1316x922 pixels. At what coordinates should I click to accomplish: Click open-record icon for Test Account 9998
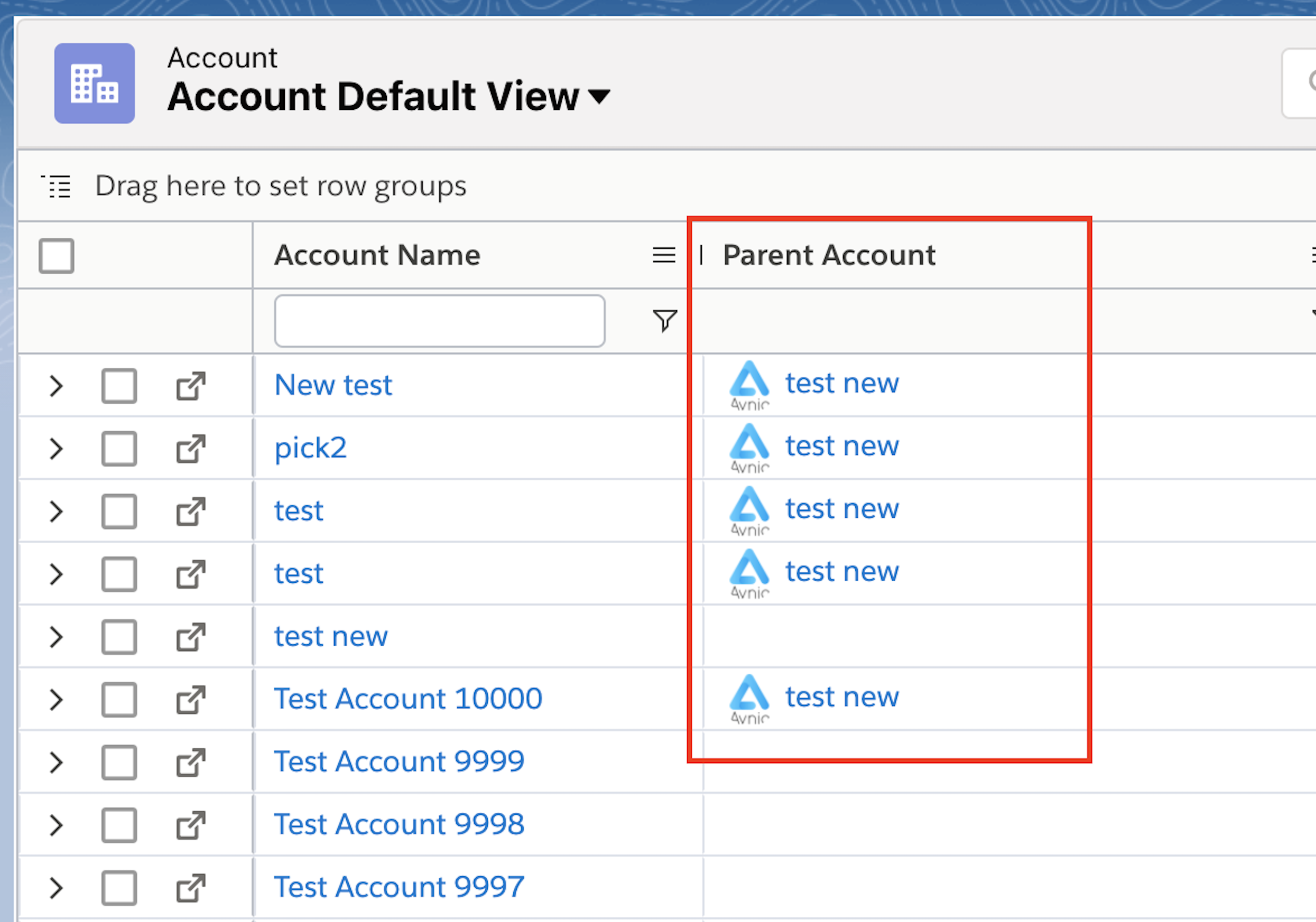click(x=191, y=825)
